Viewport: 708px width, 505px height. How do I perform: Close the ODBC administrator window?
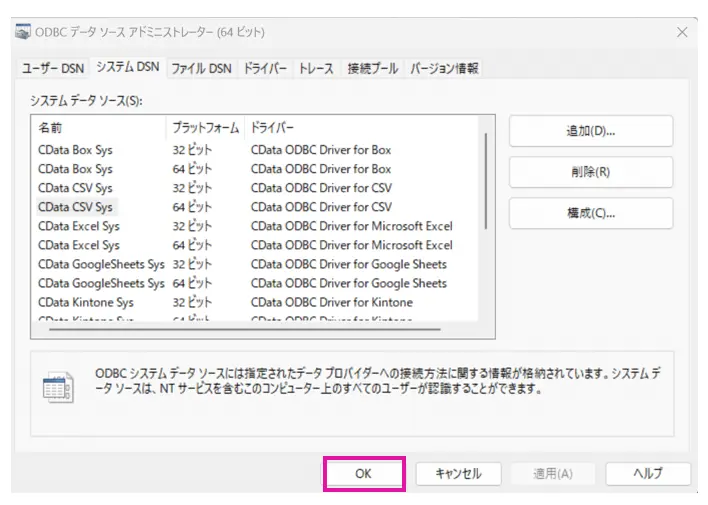[x=682, y=32]
